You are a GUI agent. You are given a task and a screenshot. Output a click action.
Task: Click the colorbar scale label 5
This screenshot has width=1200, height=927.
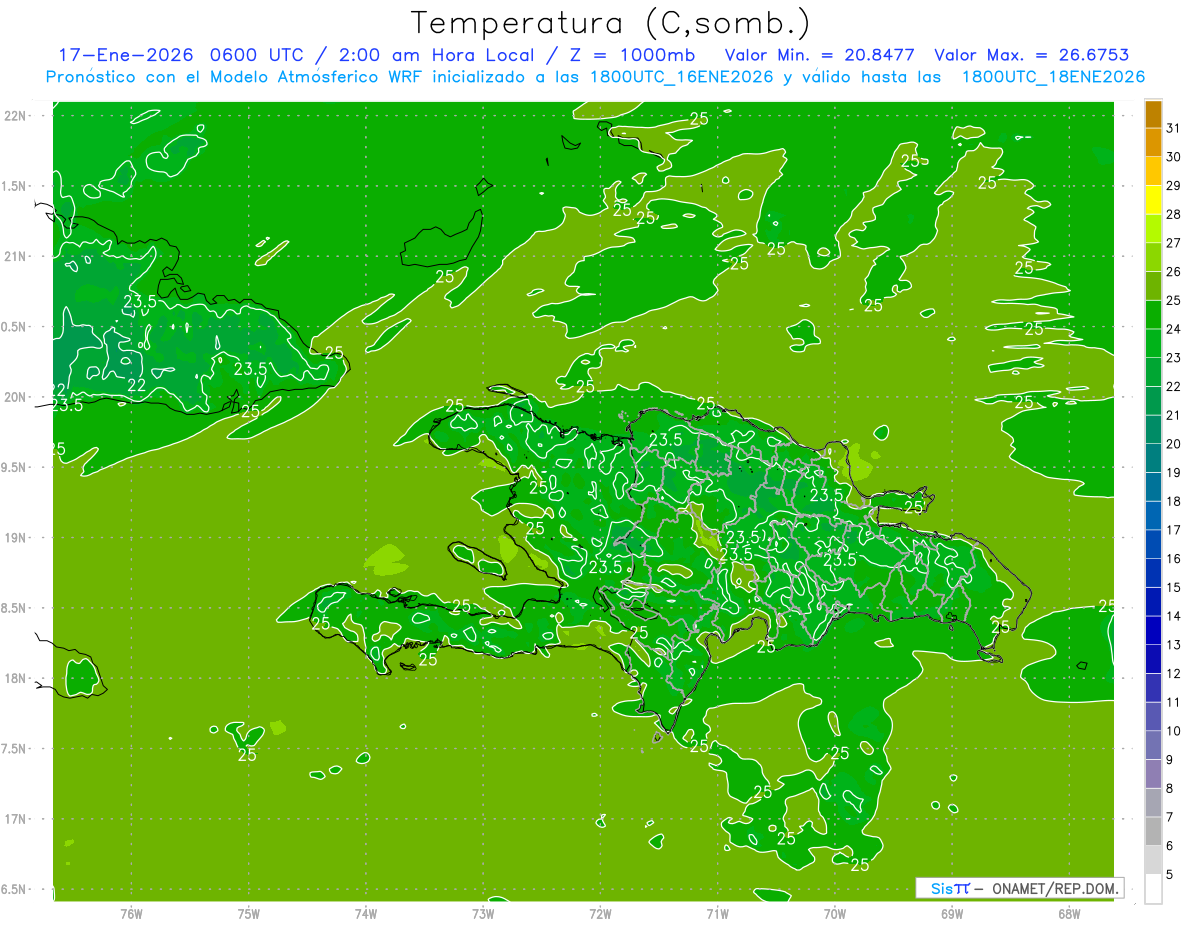point(1170,875)
